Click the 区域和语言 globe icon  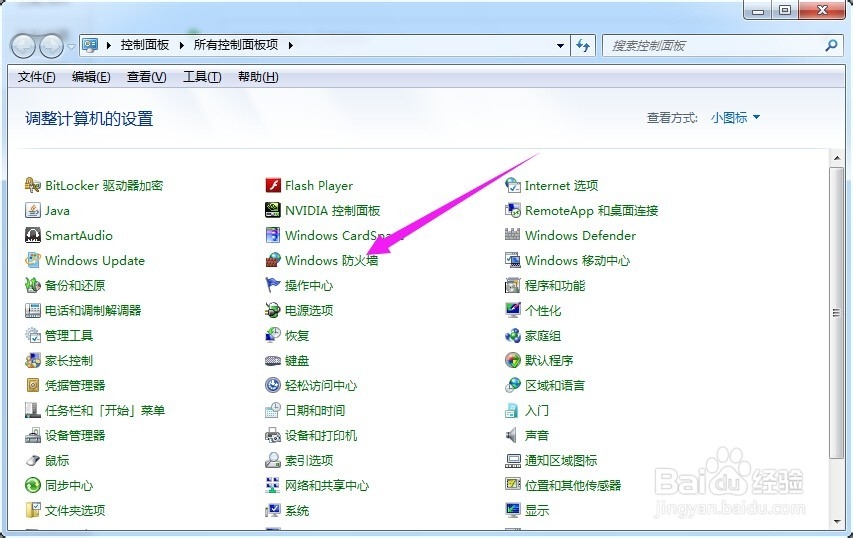click(x=512, y=386)
